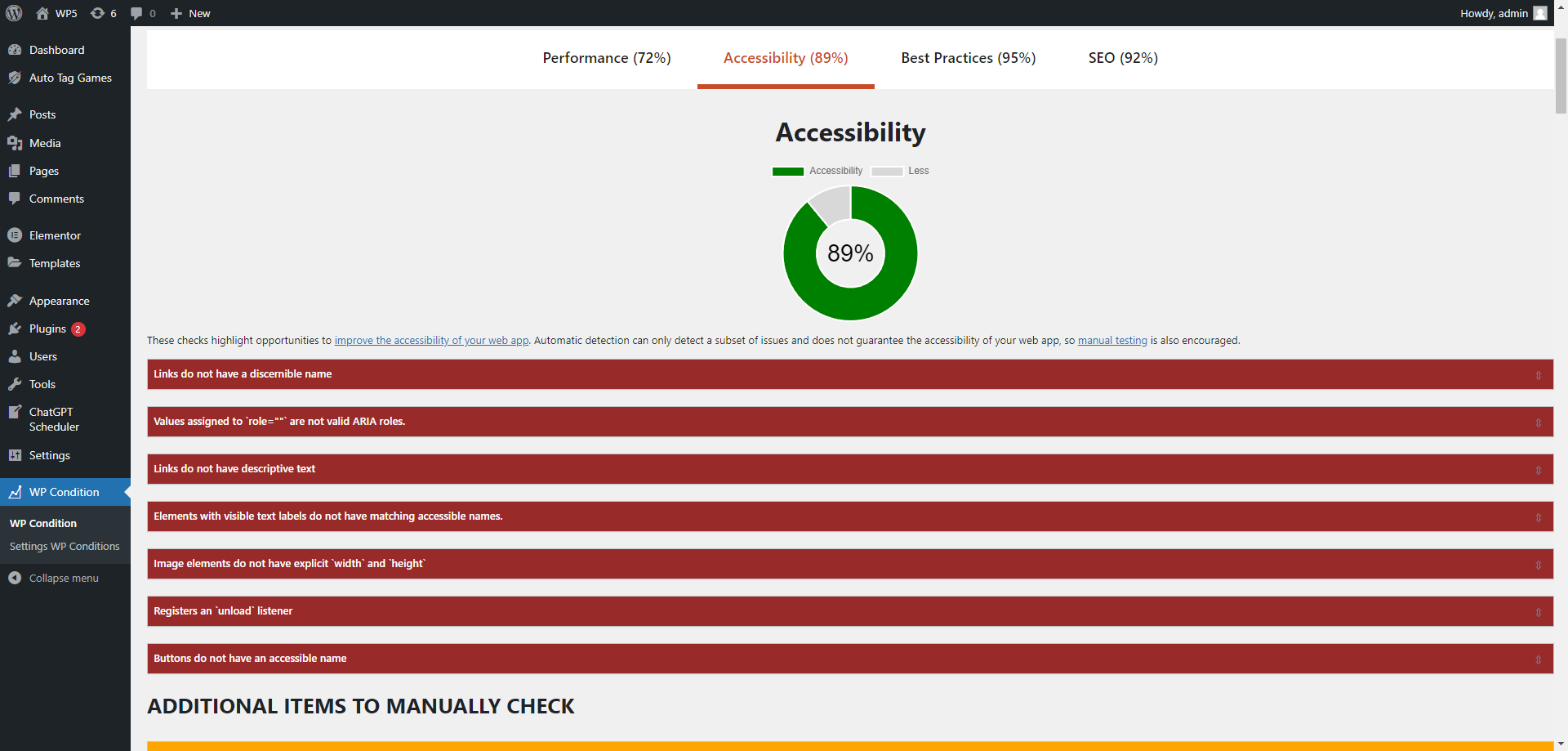The image size is (1568, 751).
Task: Open the Best Practices (95%) tab
Action: (969, 58)
